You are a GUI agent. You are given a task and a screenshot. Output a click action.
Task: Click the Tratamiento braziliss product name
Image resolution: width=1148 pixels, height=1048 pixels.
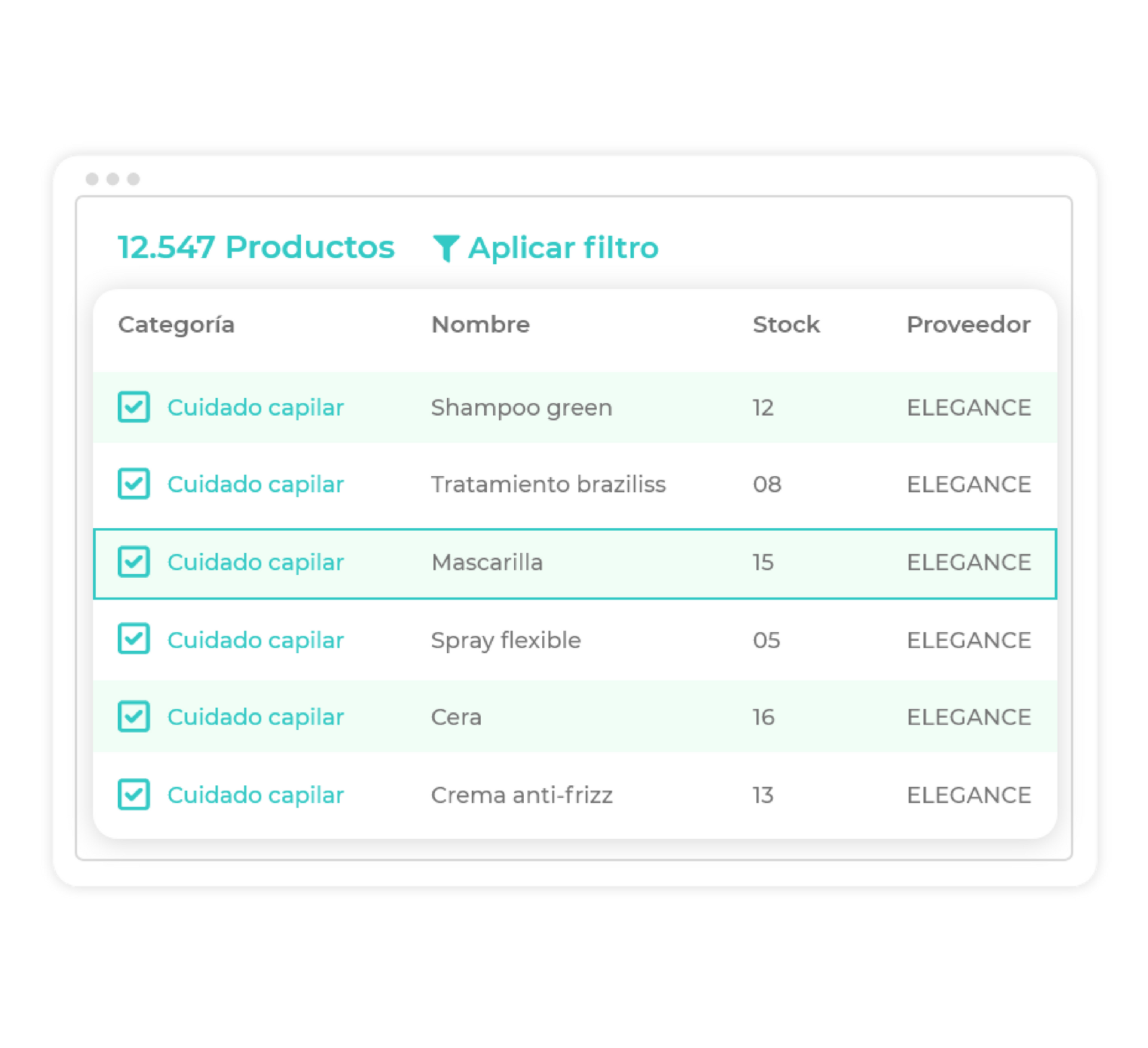(548, 484)
